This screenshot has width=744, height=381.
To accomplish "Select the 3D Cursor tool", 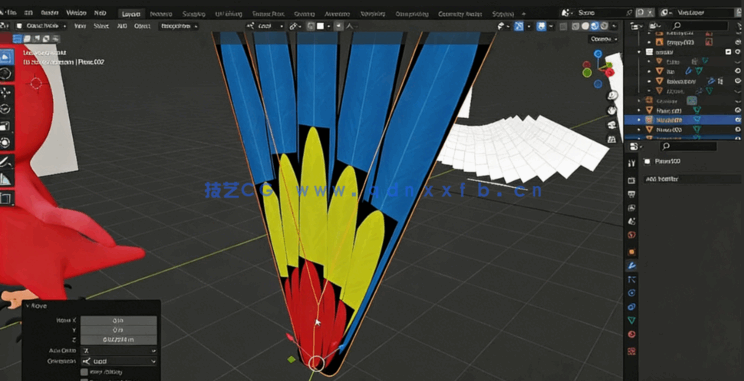I will 6,74.
